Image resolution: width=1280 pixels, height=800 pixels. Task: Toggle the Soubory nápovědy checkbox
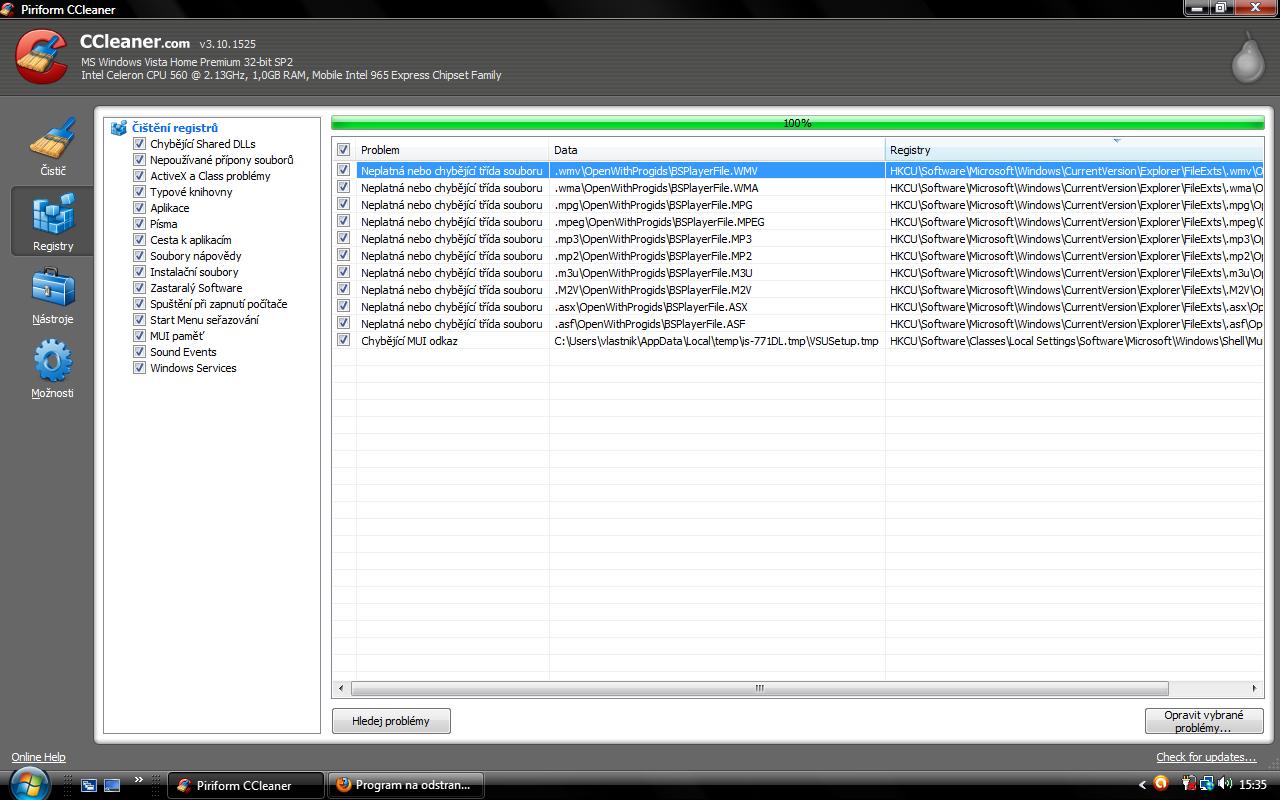pos(140,256)
